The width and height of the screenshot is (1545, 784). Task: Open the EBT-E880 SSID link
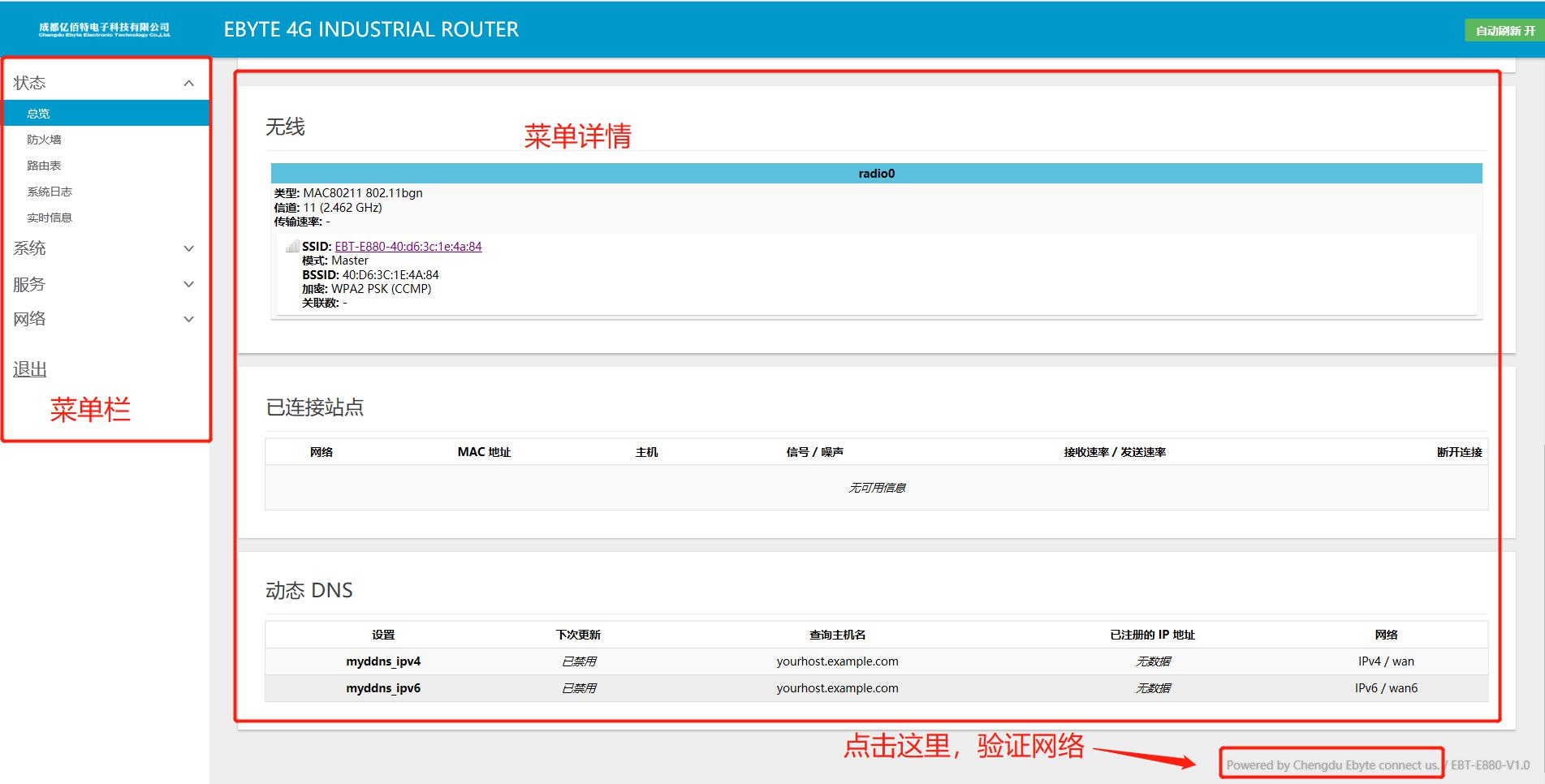408,247
